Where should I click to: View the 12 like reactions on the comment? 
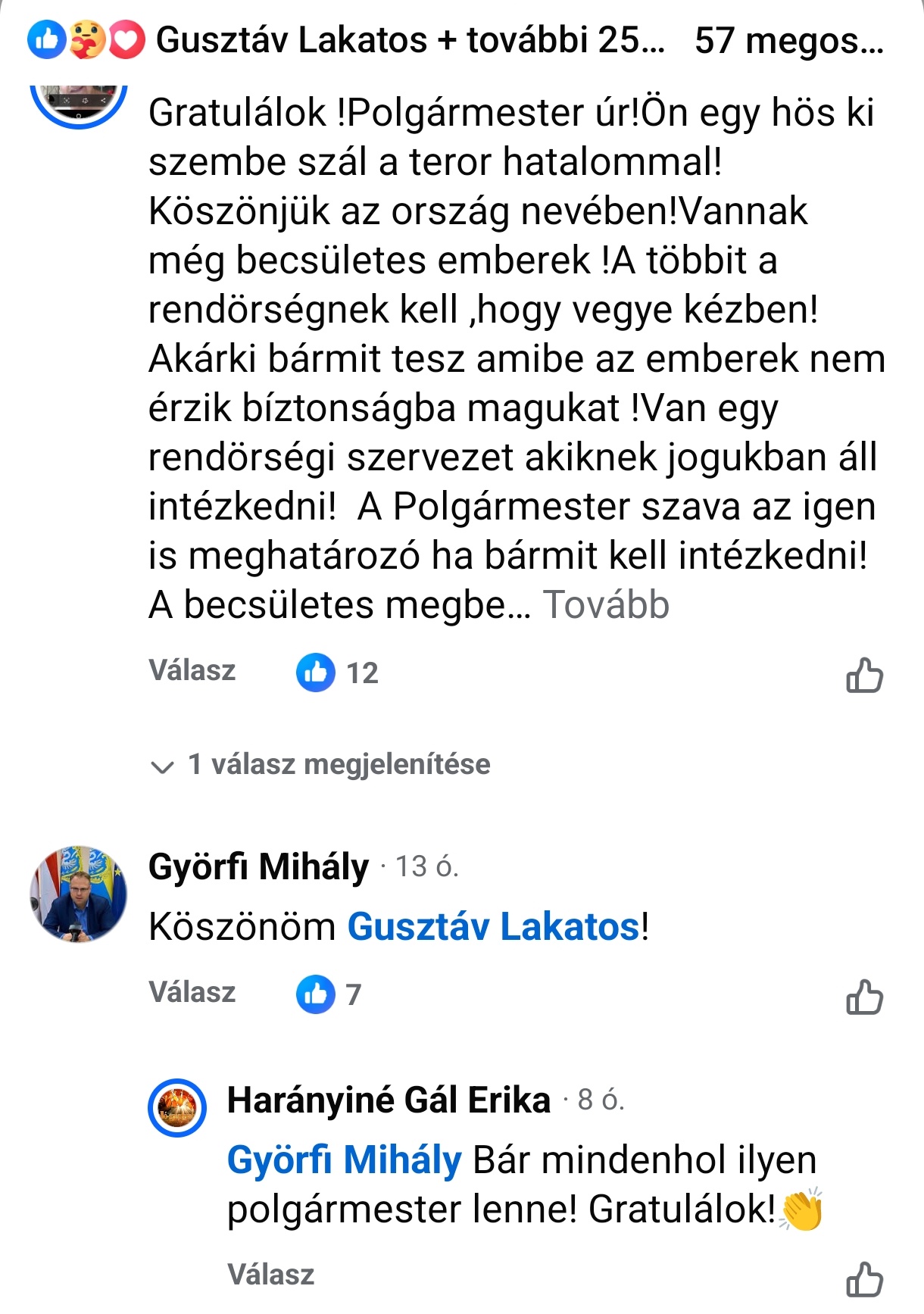(337, 673)
